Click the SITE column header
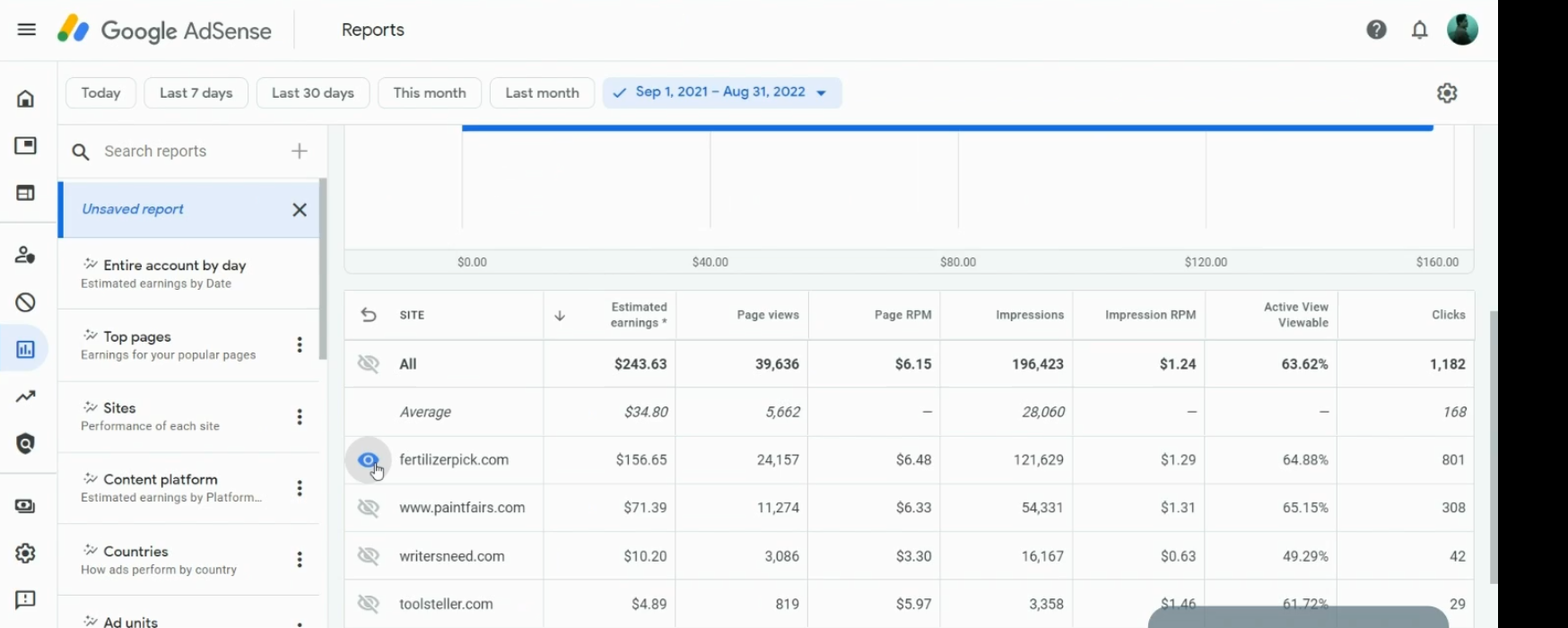The image size is (1568, 628). [x=412, y=315]
